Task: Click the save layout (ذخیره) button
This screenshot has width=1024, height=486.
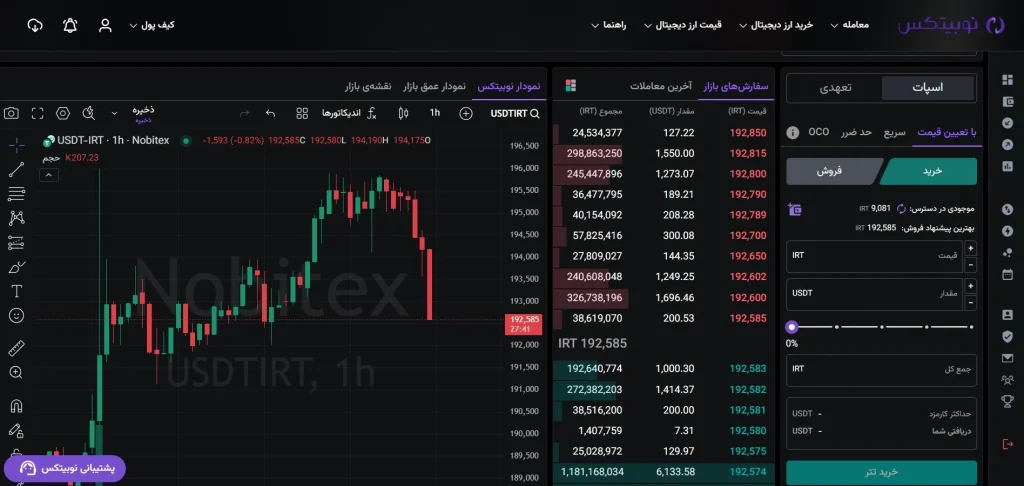Action: click(x=143, y=113)
